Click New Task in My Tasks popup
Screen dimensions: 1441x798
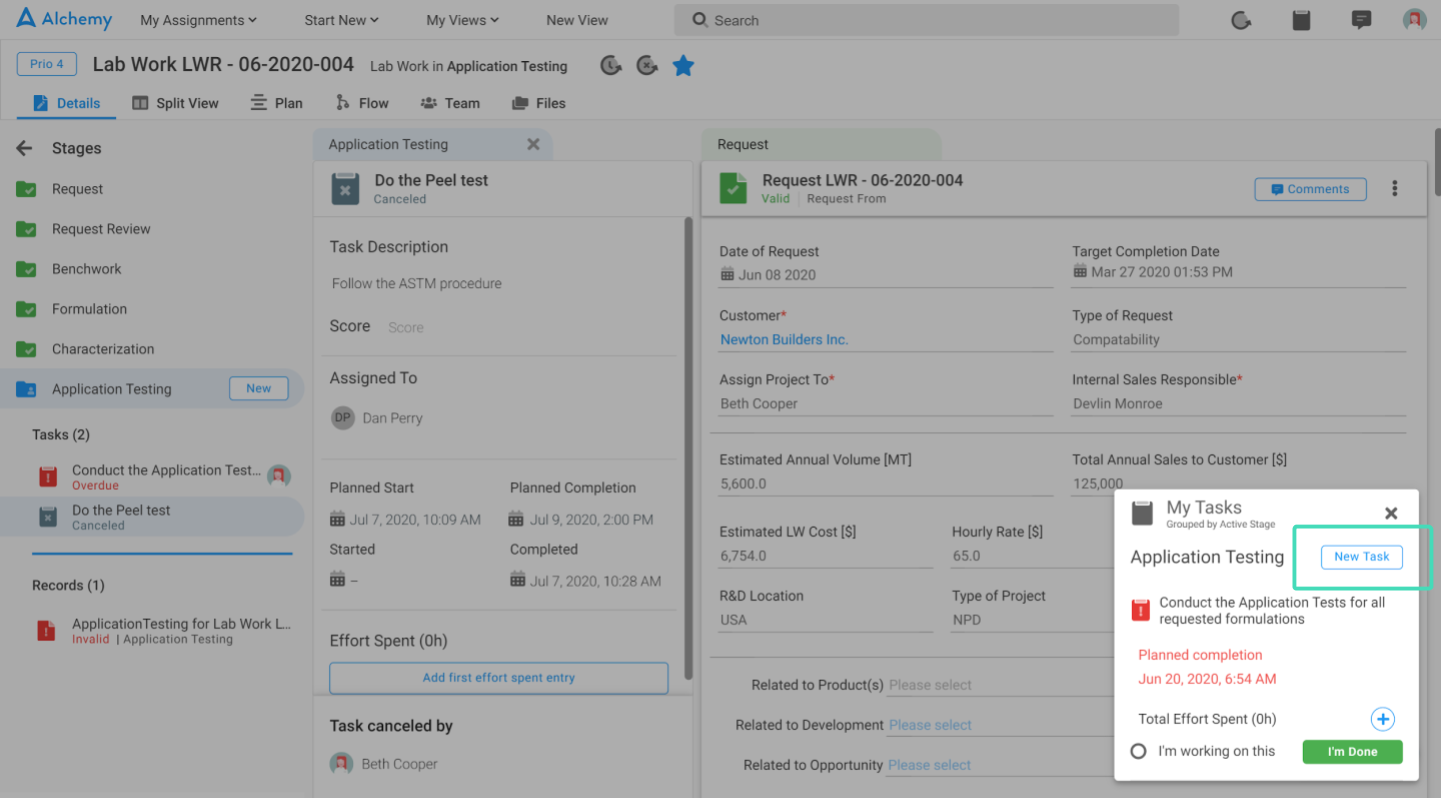tap(1362, 557)
